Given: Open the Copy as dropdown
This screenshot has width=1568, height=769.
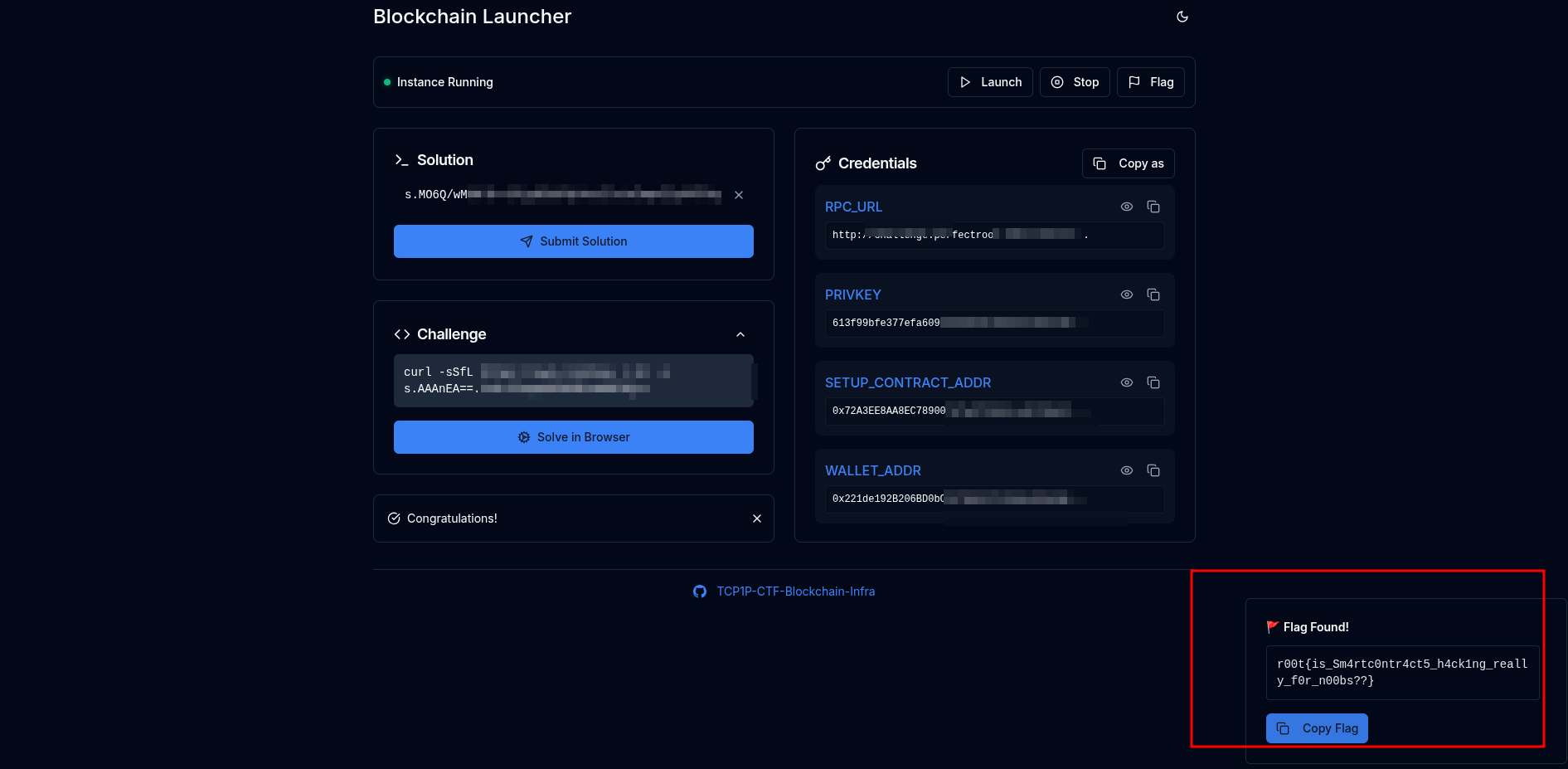Looking at the screenshot, I should pos(1128,163).
